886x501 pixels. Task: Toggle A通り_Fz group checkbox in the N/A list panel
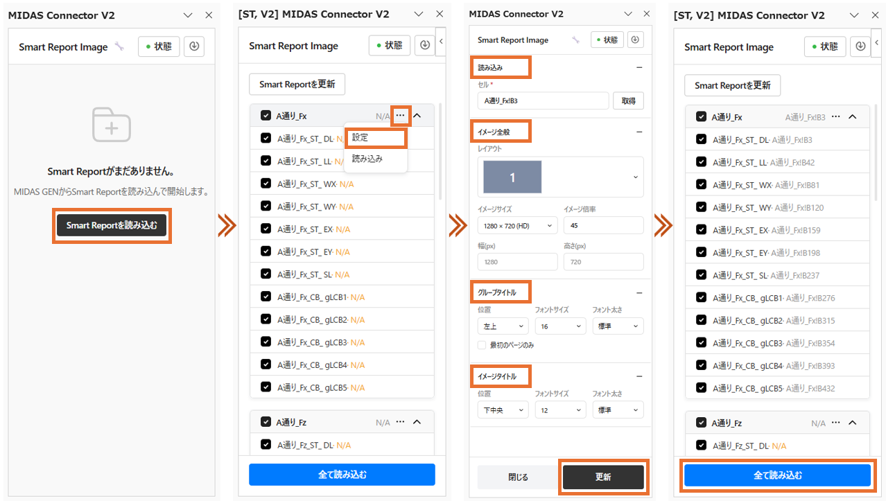266,421
